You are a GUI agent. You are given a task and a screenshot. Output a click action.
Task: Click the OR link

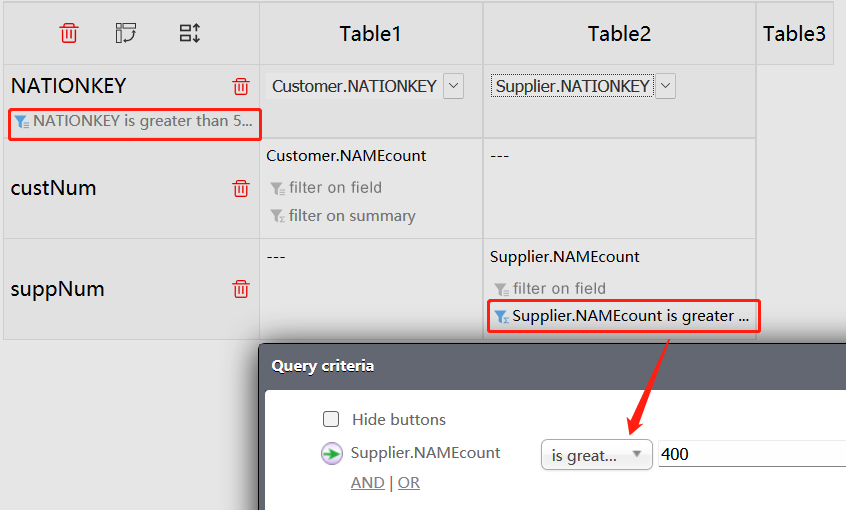[408, 483]
